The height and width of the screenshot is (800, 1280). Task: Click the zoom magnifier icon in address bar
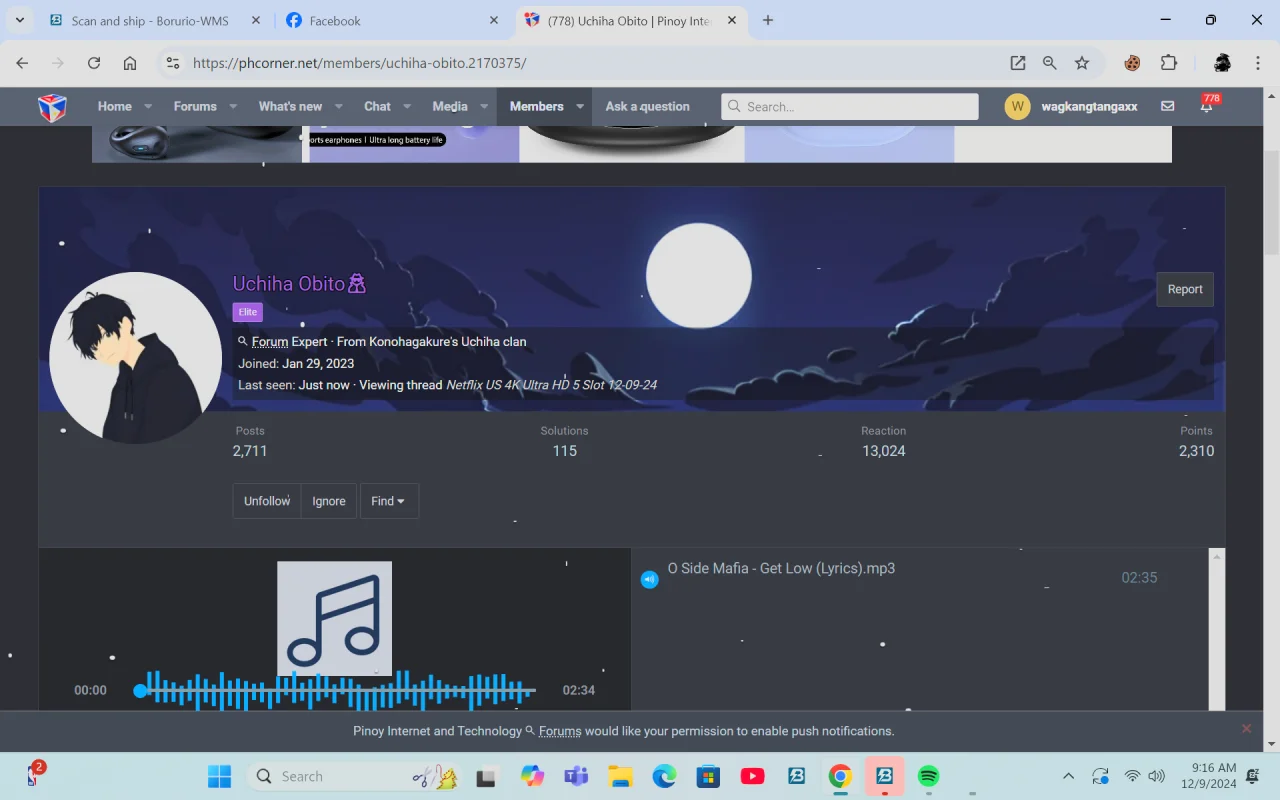[x=1050, y=63]
